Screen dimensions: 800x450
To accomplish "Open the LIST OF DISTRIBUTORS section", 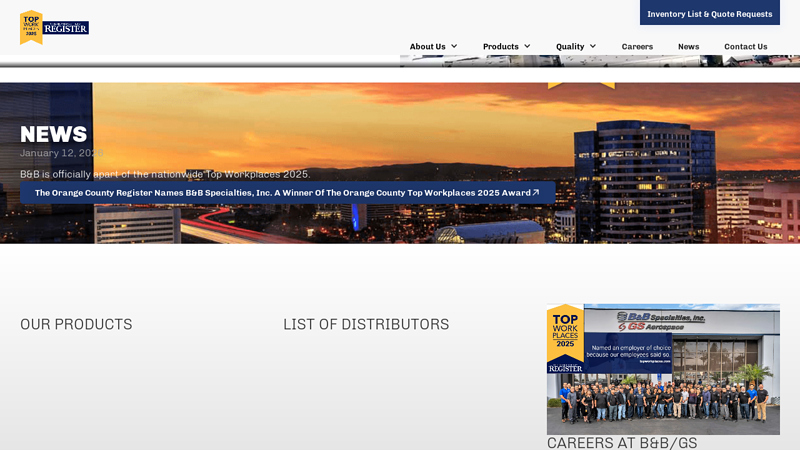I will tap(366, 324).
